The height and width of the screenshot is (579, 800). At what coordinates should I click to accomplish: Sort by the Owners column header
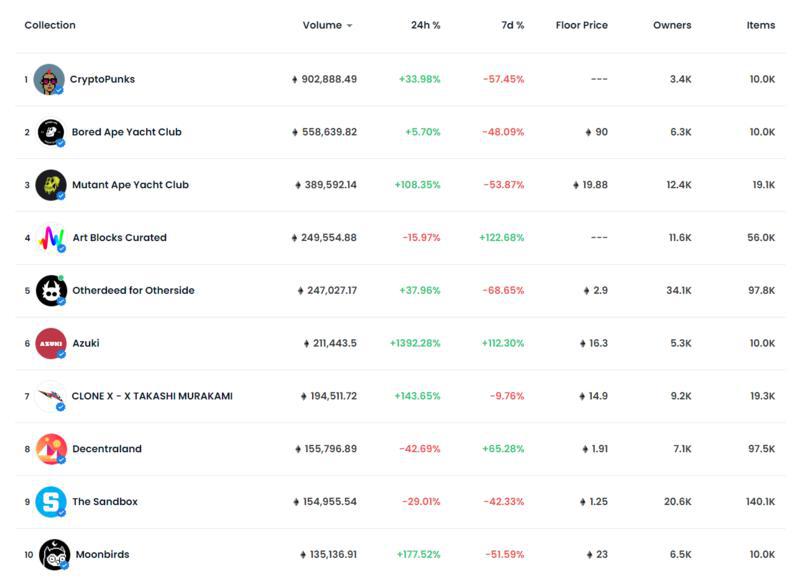[x=672, y=25]
